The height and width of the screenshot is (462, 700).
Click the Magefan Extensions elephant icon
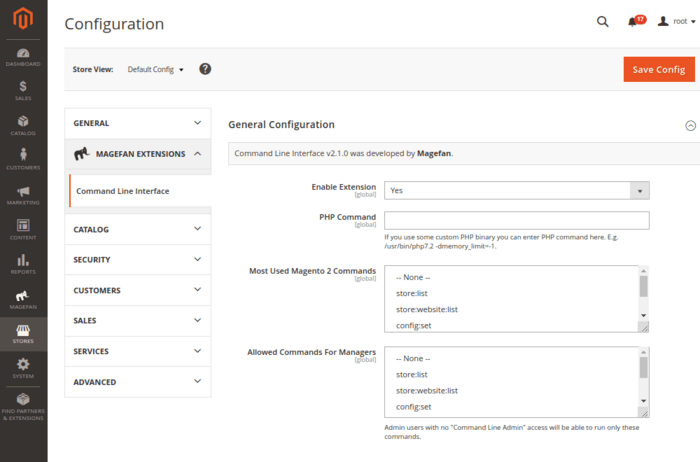point(82,154)
